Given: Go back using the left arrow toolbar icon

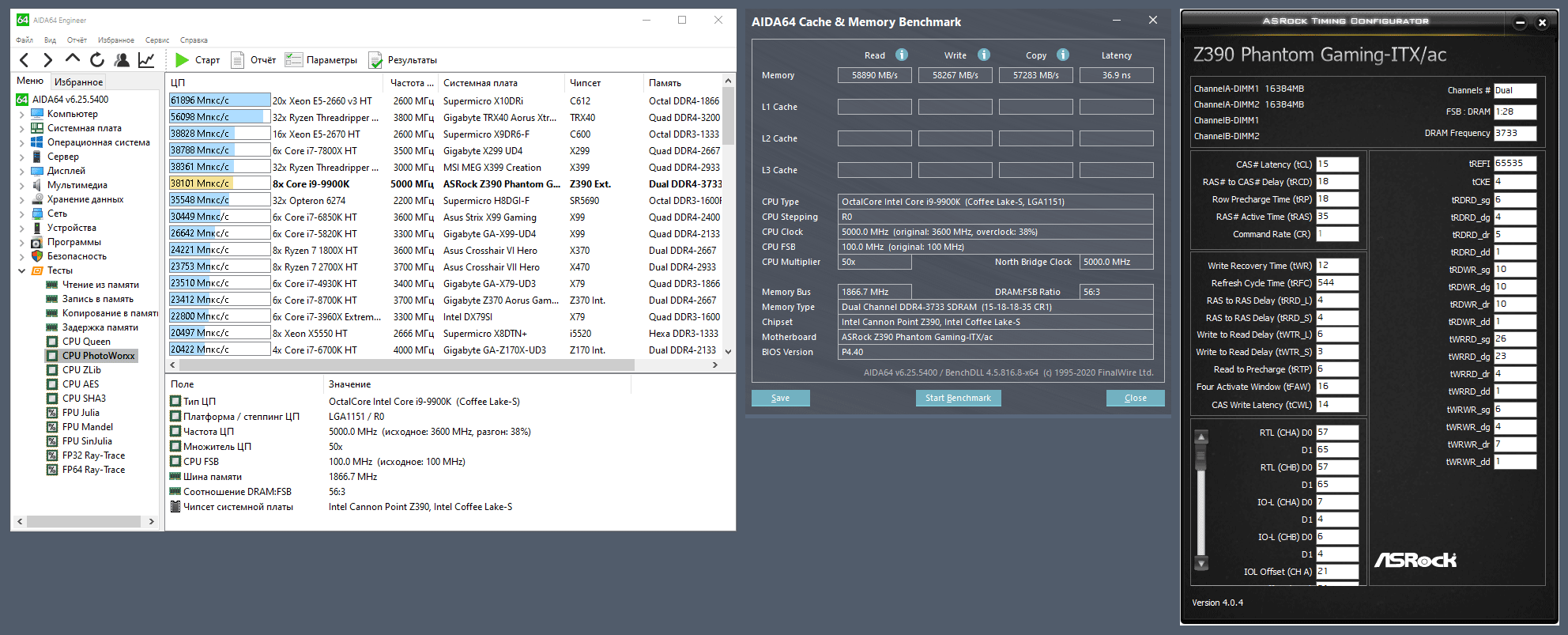Looking at the screenshot, I should click(x=24, y=60).
